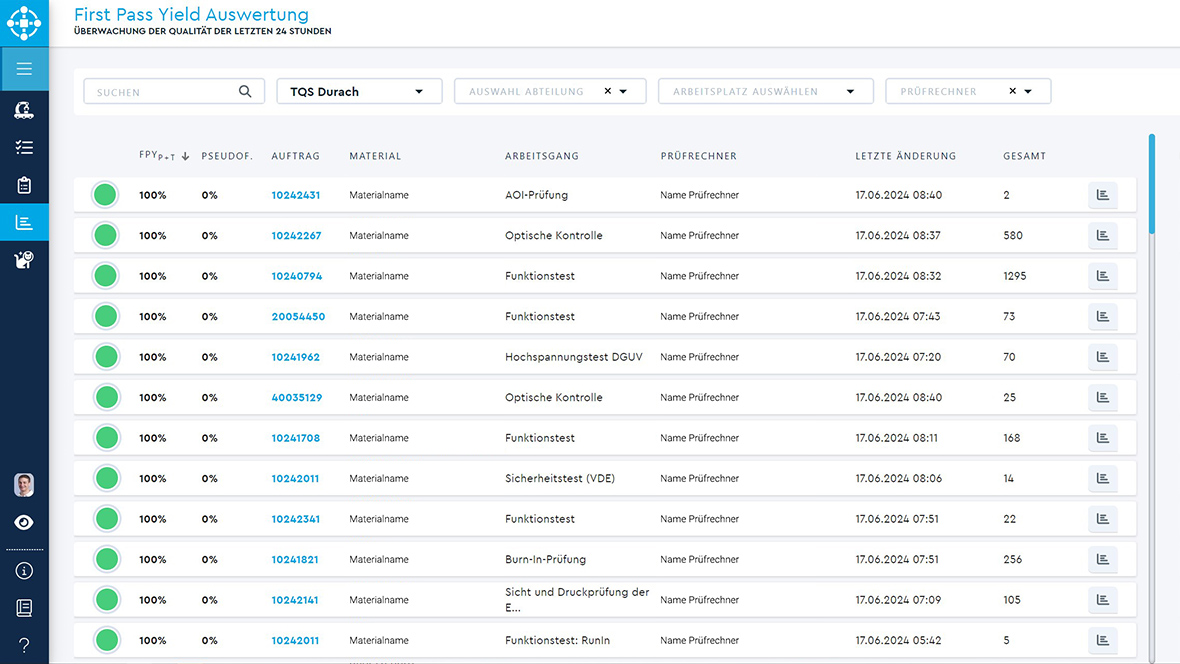Expand the Prüfrechner dropdown arrow

coord(1028,92)
